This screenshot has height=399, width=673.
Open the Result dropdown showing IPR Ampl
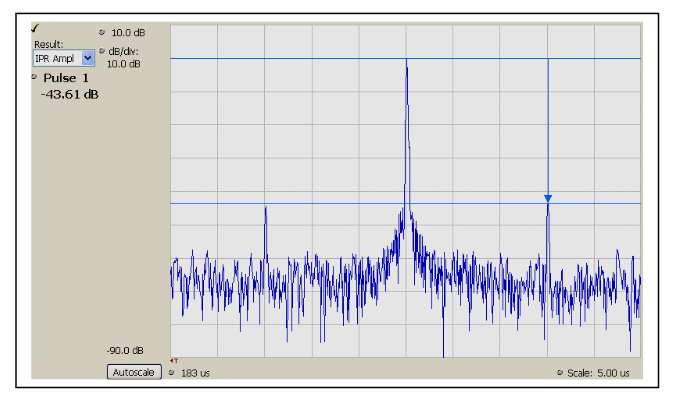[64, 58]
